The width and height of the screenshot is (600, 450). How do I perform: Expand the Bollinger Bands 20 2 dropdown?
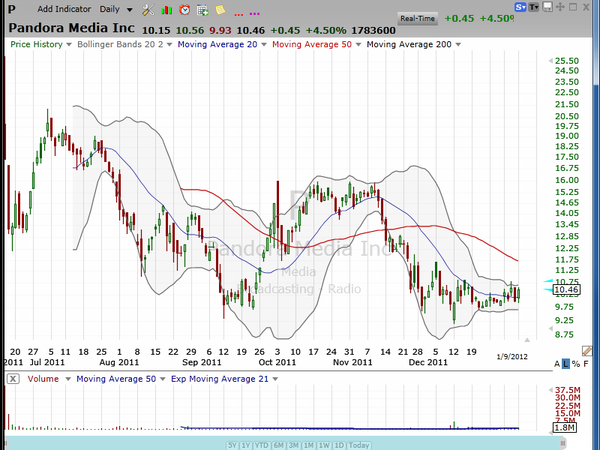pos(170,45)
